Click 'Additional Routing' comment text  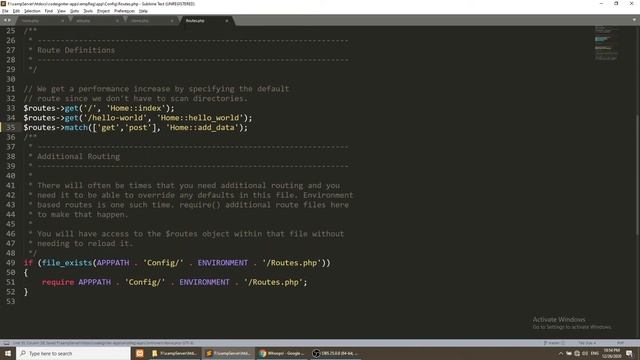[78, 156]
